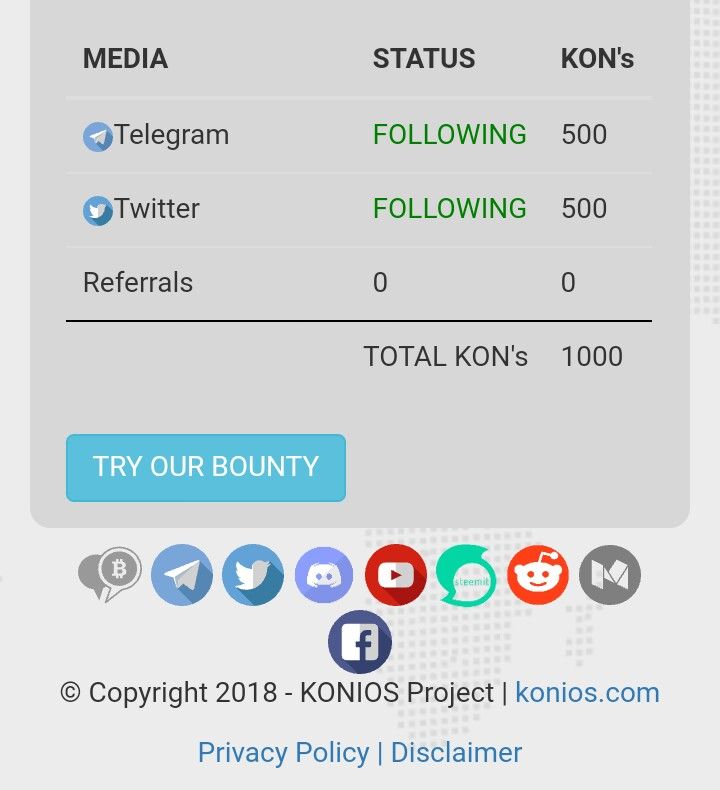
Task: Open the Steemit social icon
Action: click(x=466, y=575)
